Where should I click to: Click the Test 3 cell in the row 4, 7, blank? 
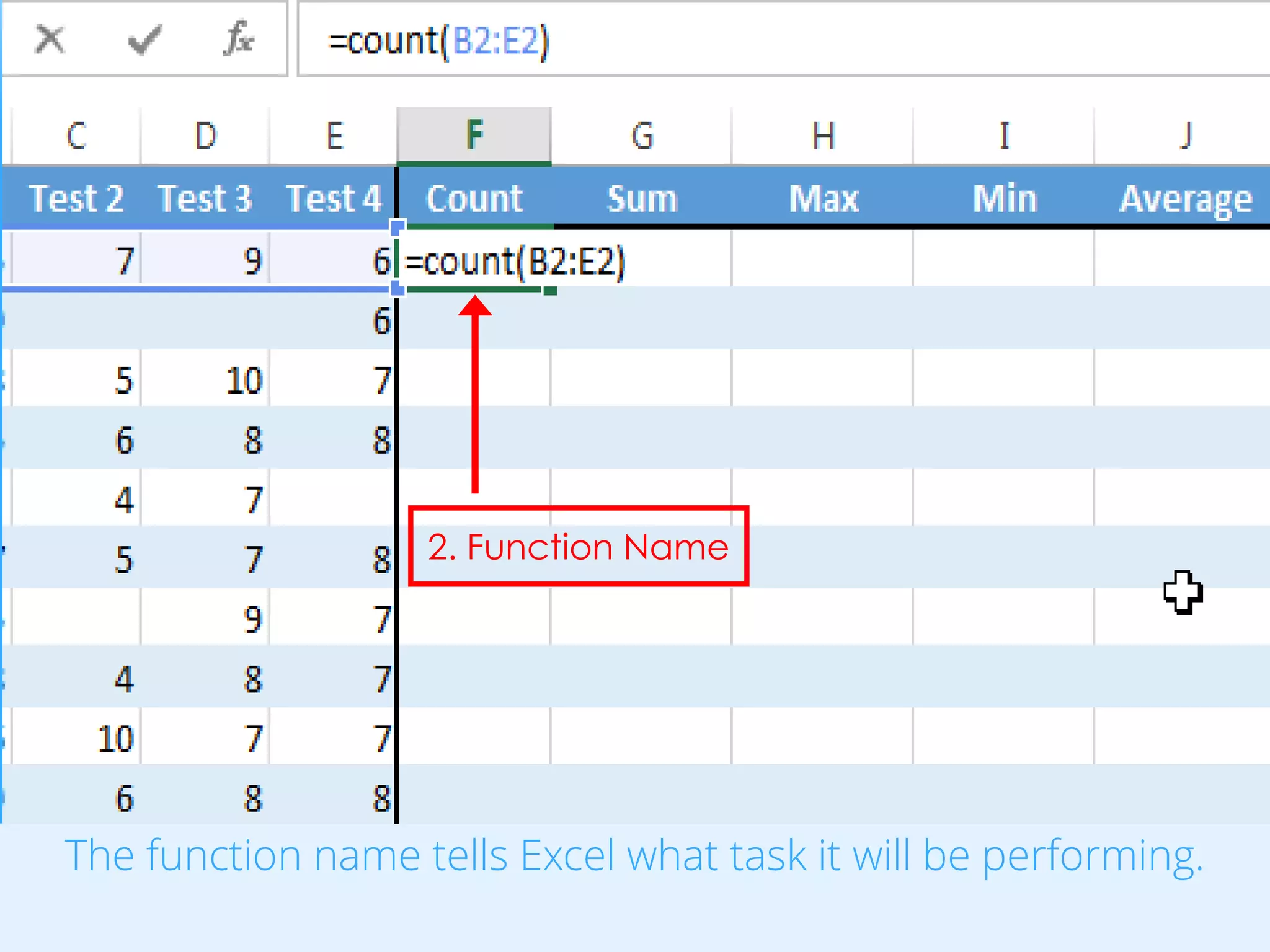pyautogui.click(x=205, y=499)
